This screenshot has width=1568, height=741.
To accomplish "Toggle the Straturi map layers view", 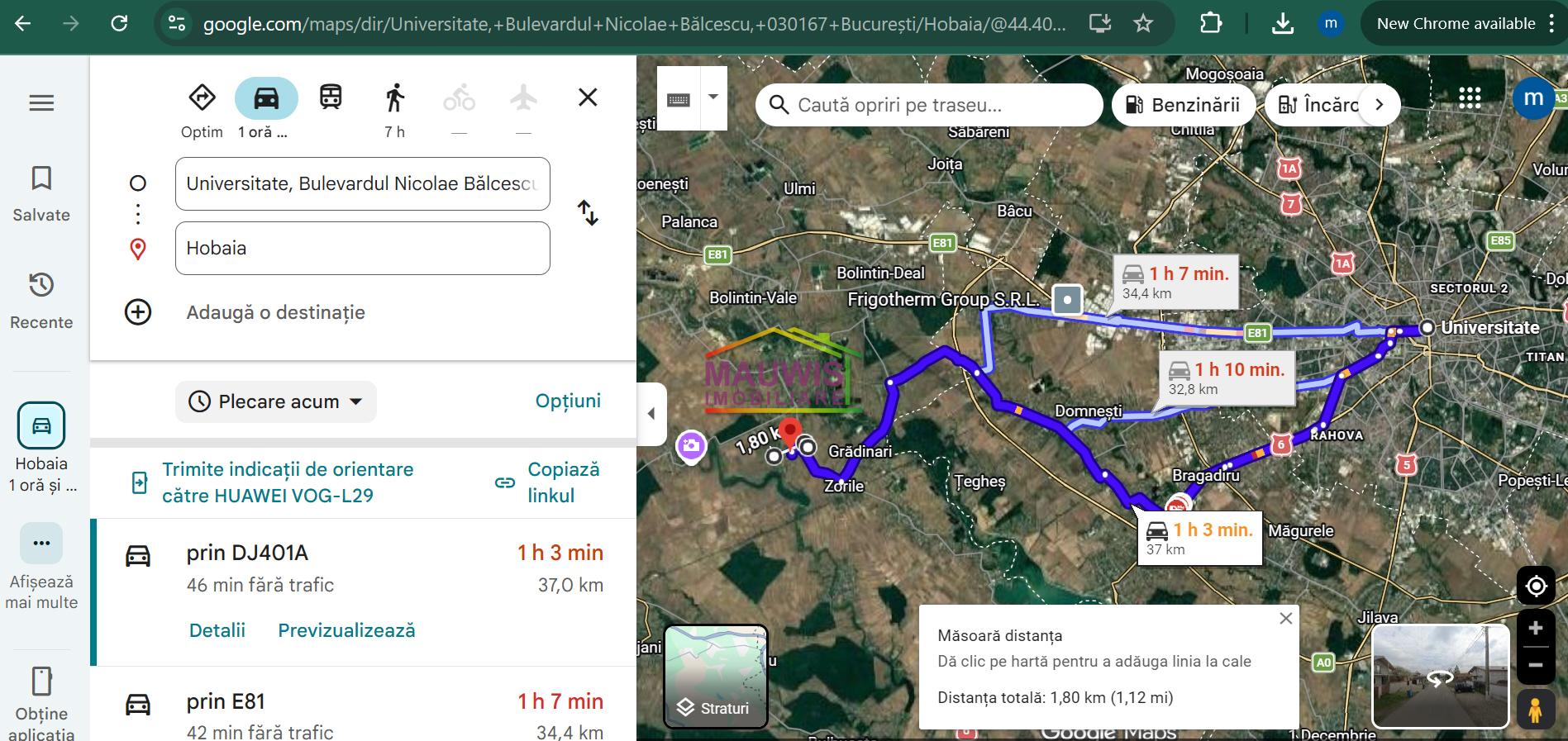I will 716,677.
